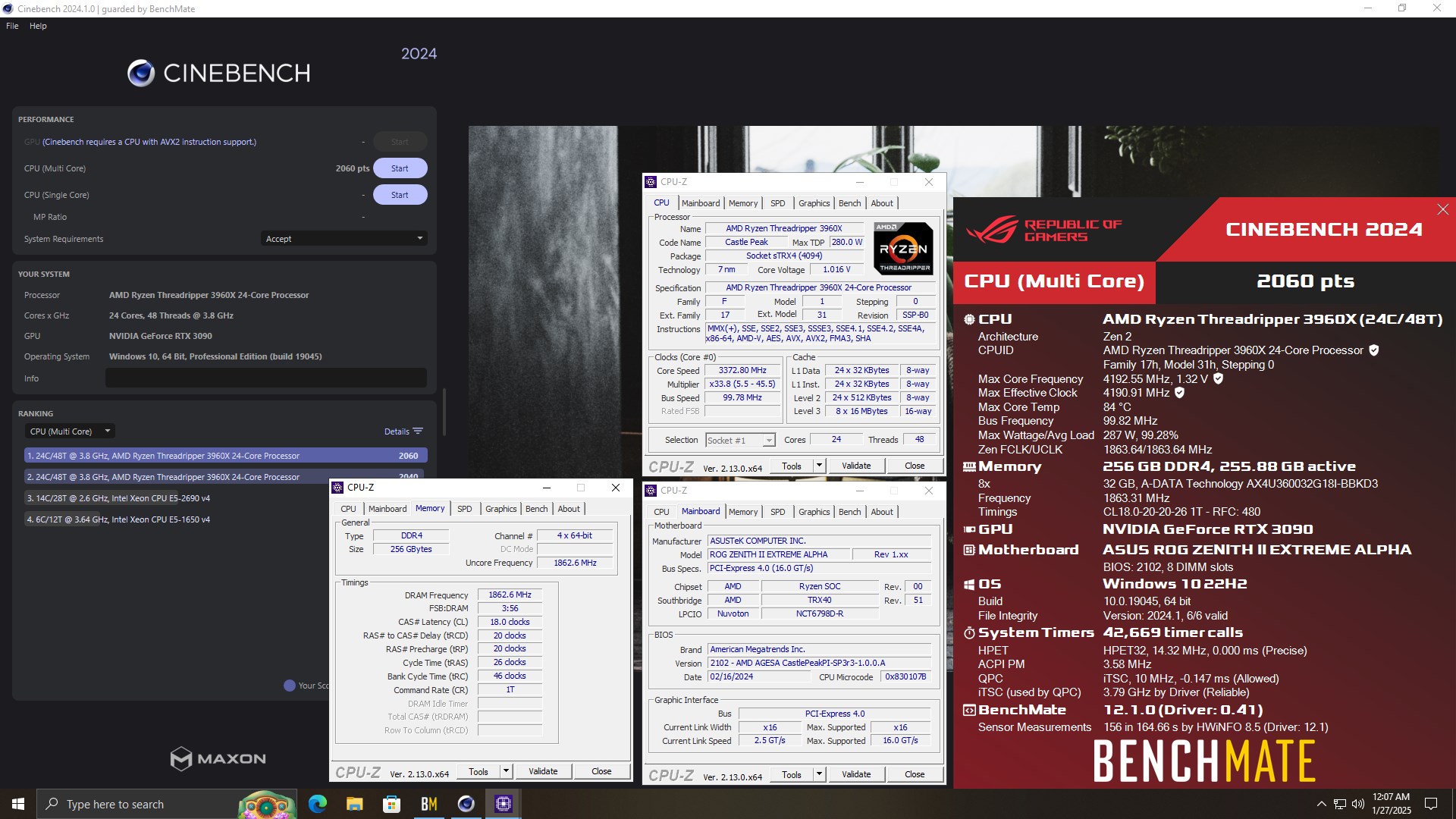Click the taskbar search box
This screenshot has width=1456, height=819.
point(167,804)
